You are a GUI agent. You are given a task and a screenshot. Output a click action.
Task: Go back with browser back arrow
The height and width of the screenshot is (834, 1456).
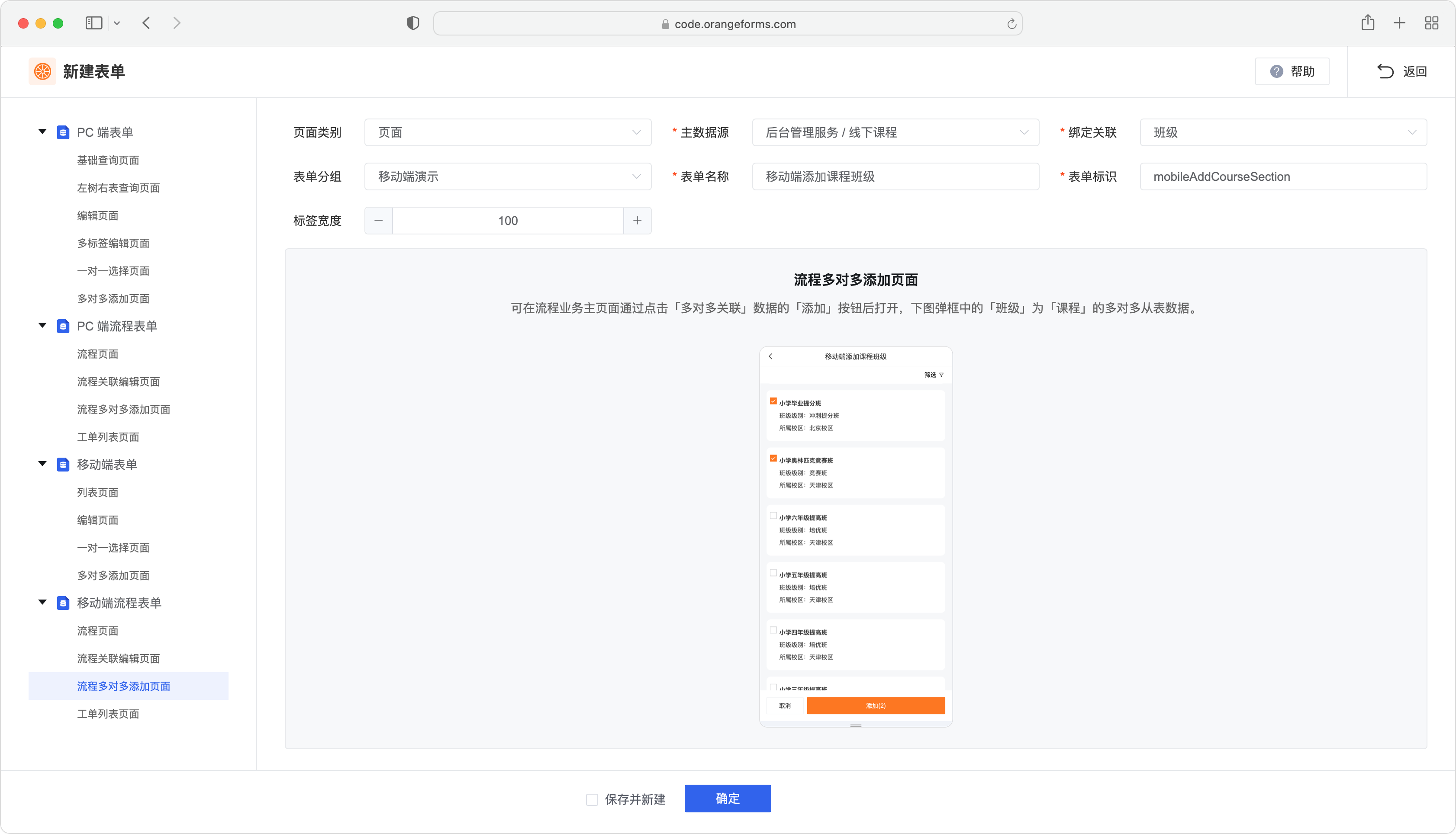[x=146, y=23]
